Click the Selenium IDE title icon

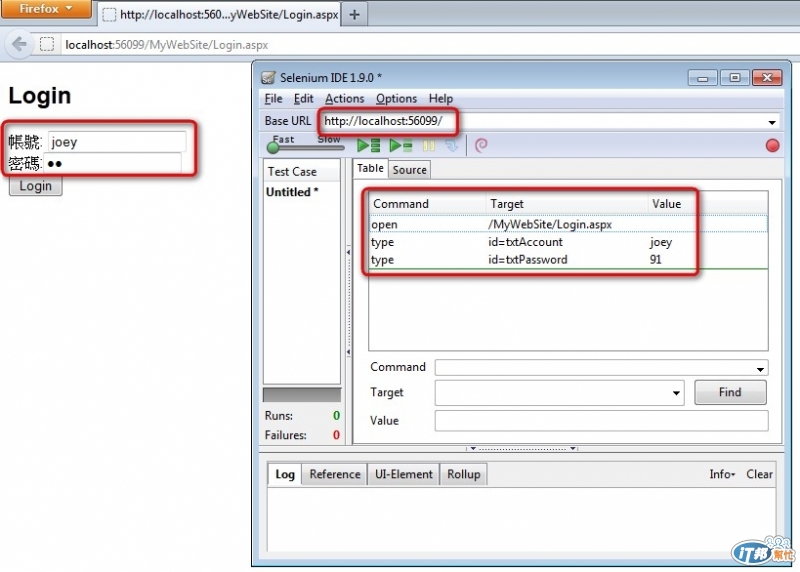click(x=268, y=78)
